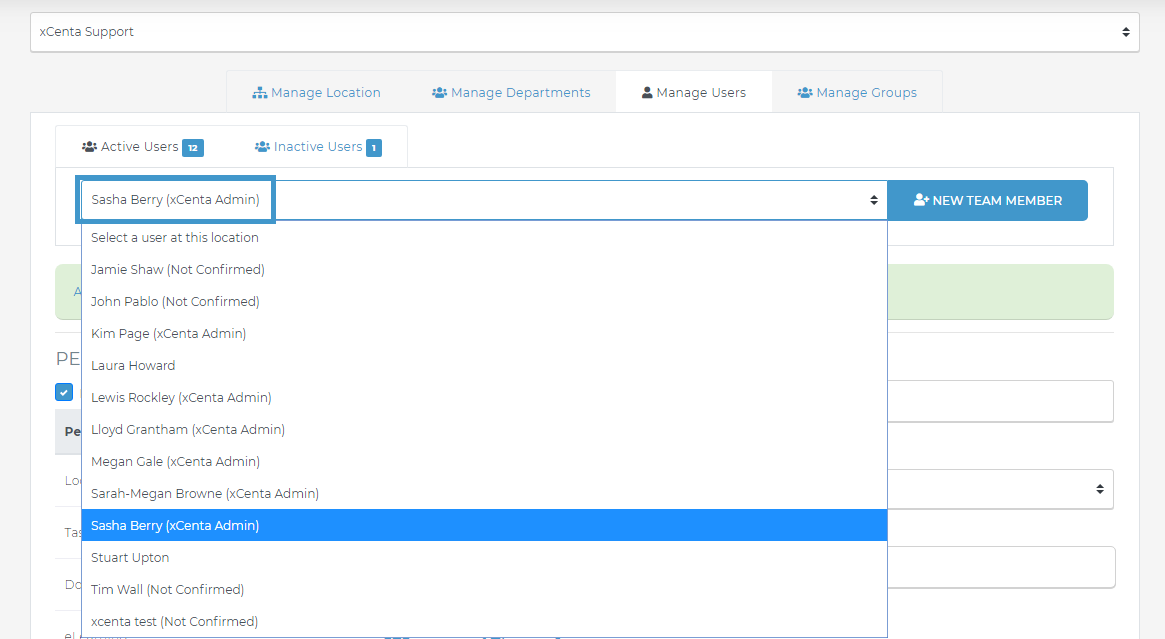Choose Stuart Upton from the user list
The height and width of the screenshot is (639, 1165).
click(484, 557)
